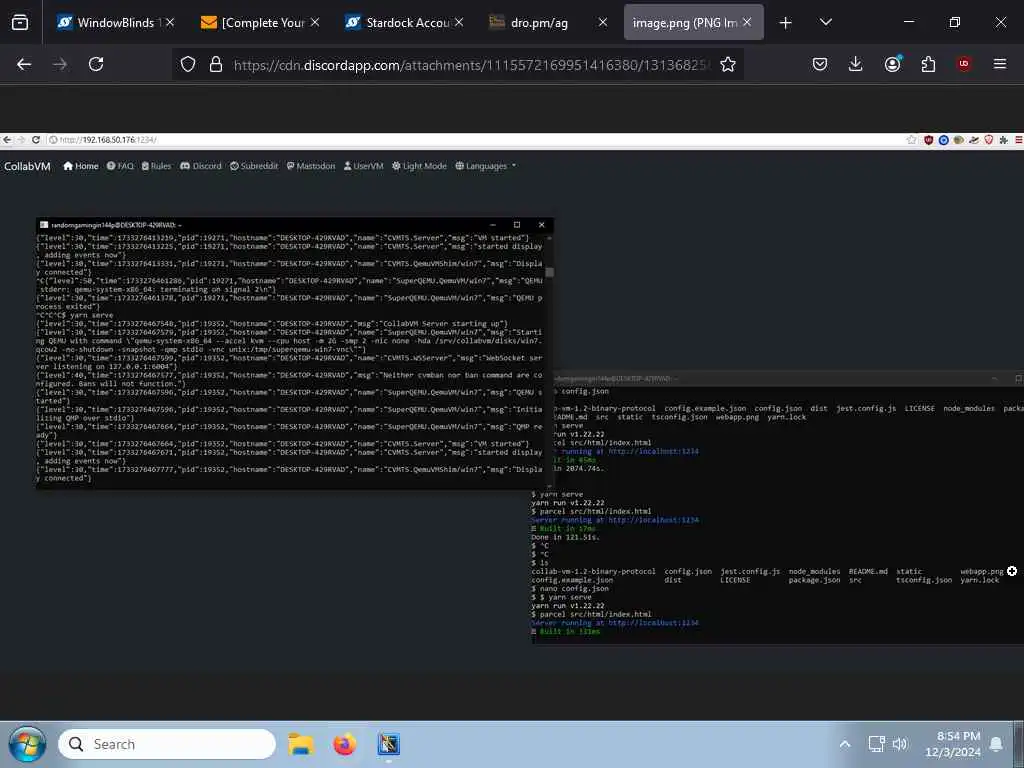
Task: Open the Pocket save icon
Action: coord(820,64)
